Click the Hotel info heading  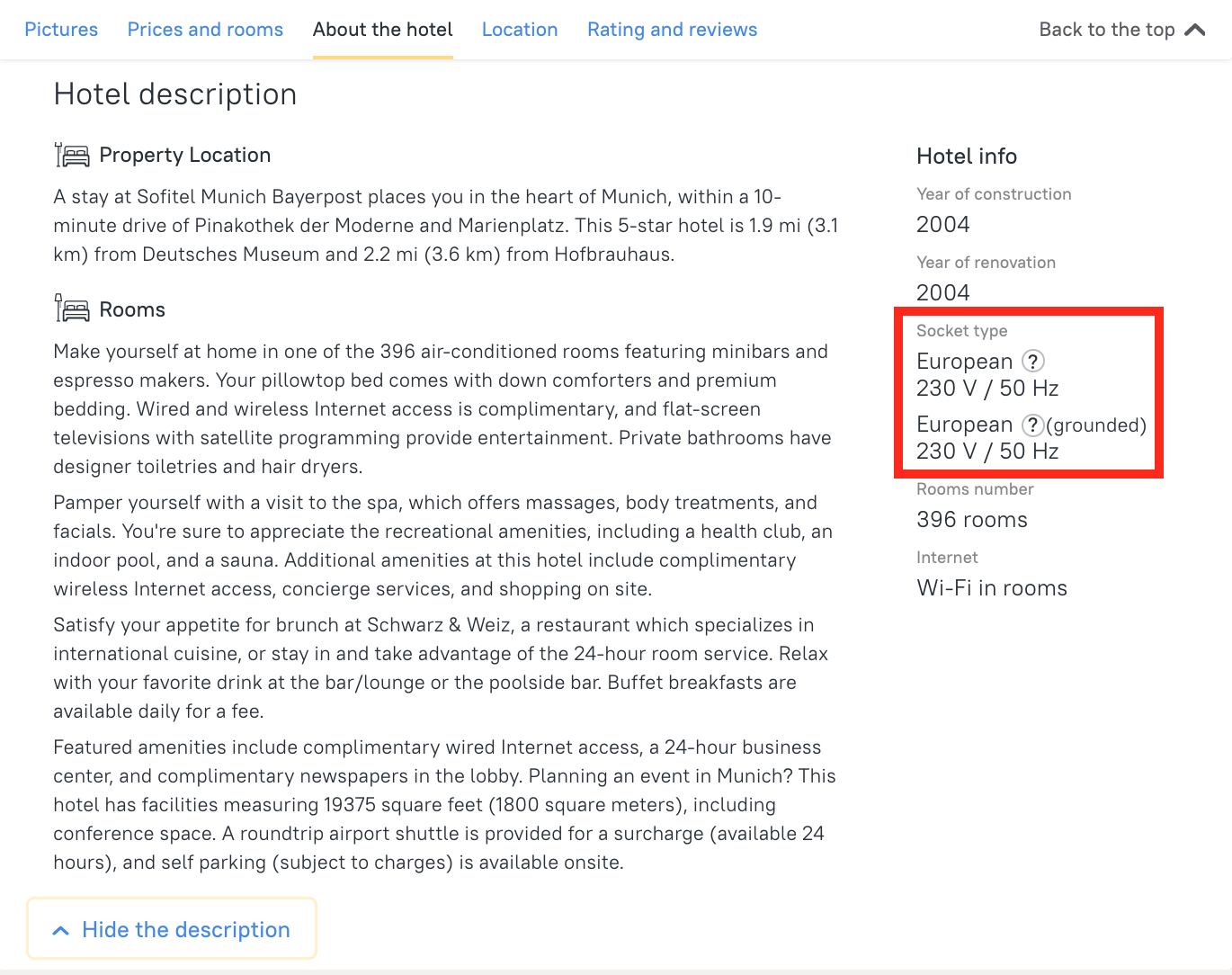point(967,157)
